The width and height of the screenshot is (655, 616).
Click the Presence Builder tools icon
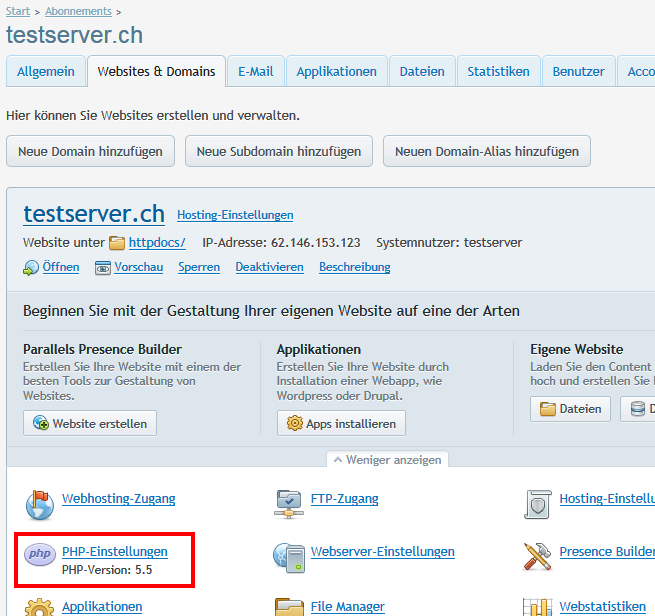tap(537, 555)
